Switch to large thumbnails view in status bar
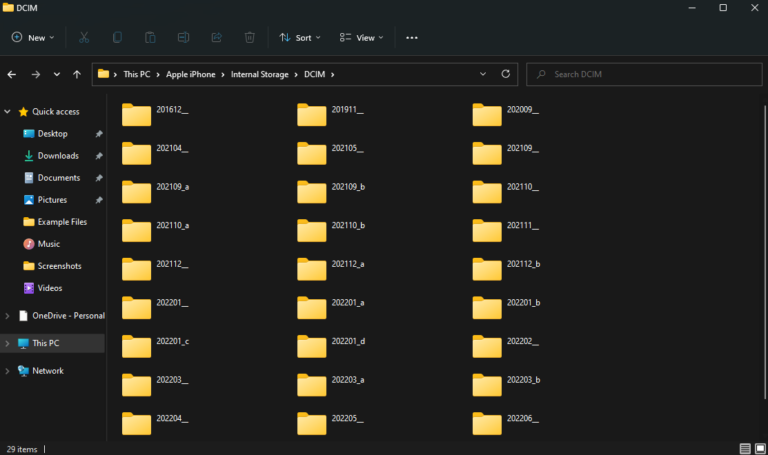768x455 pixels. (x=761, y=449)
